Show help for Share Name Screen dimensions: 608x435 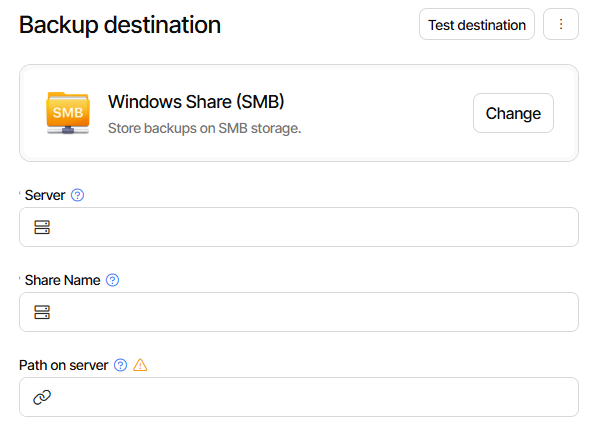tap(112, 280)
